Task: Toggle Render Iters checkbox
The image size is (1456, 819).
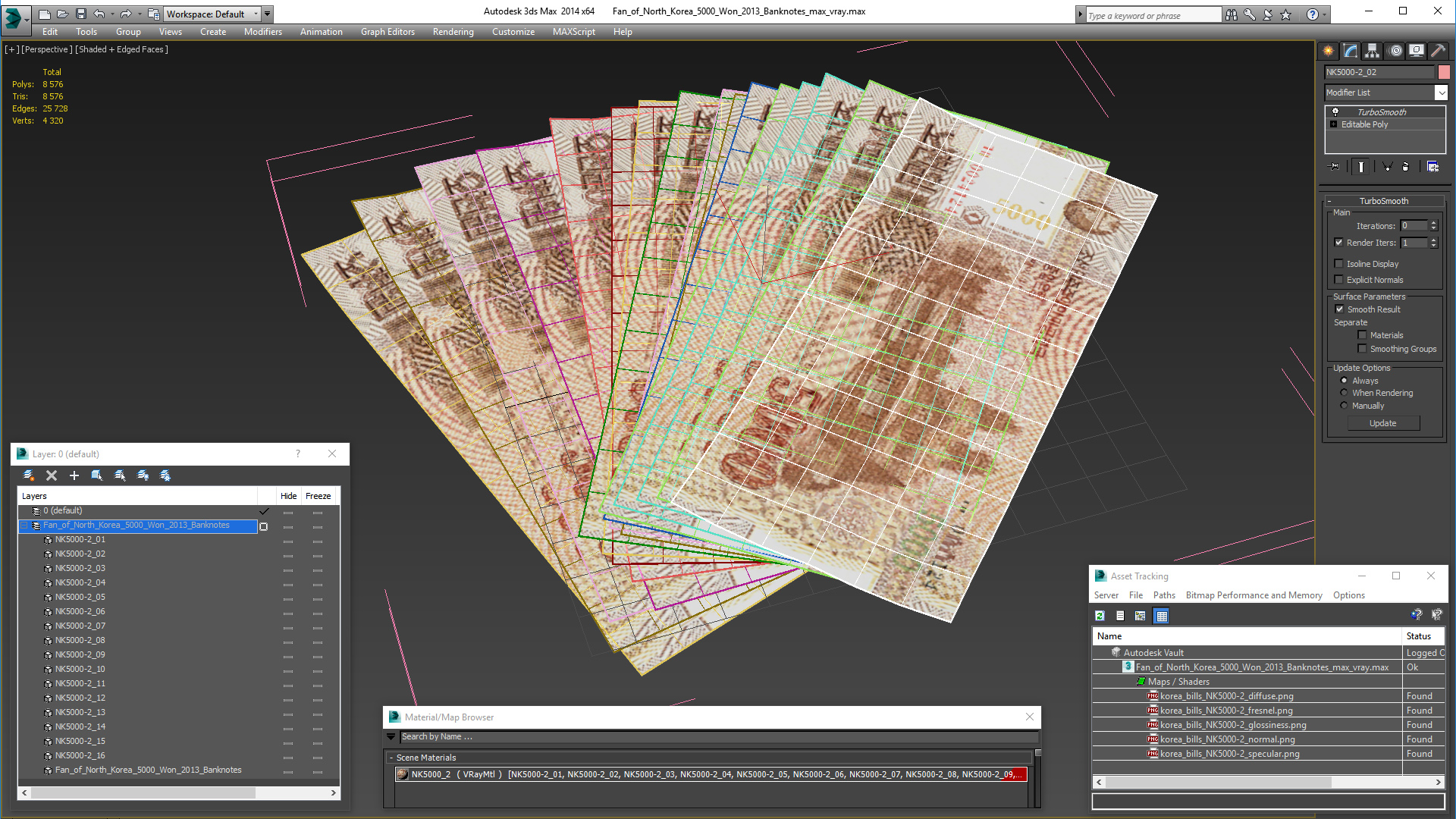Action: (1339, 243)
